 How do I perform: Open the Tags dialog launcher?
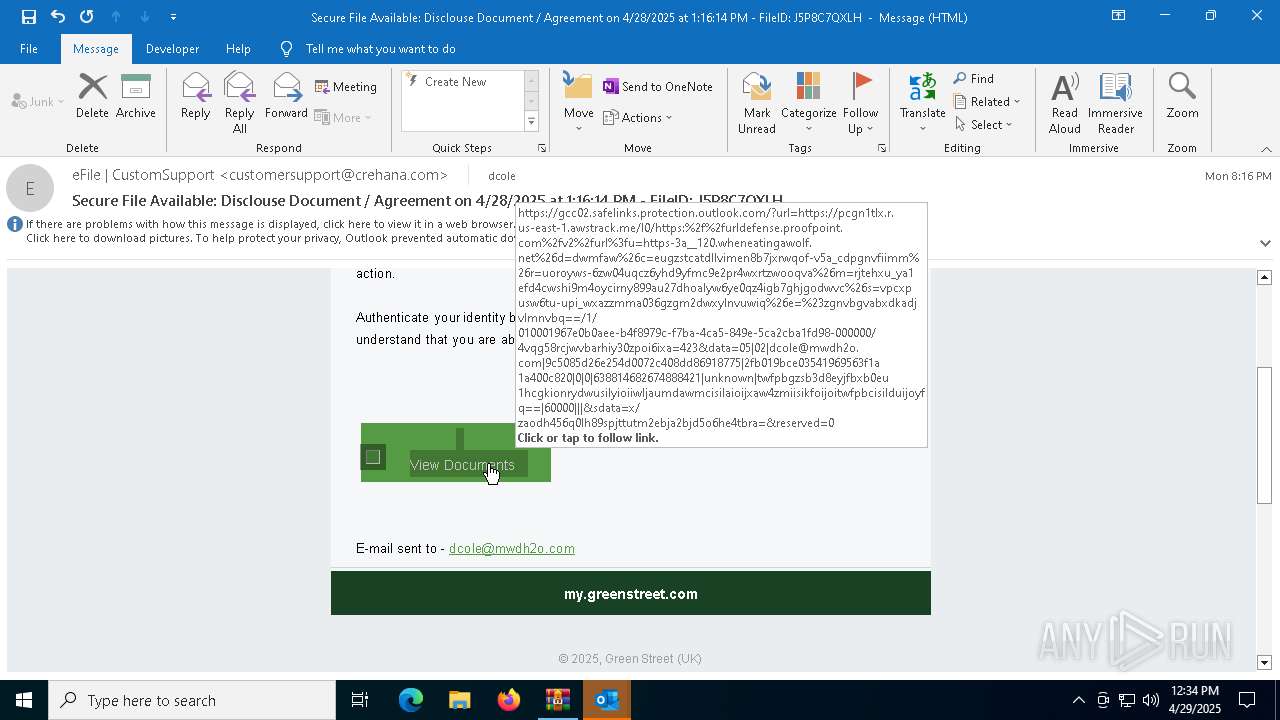point(882,148)
